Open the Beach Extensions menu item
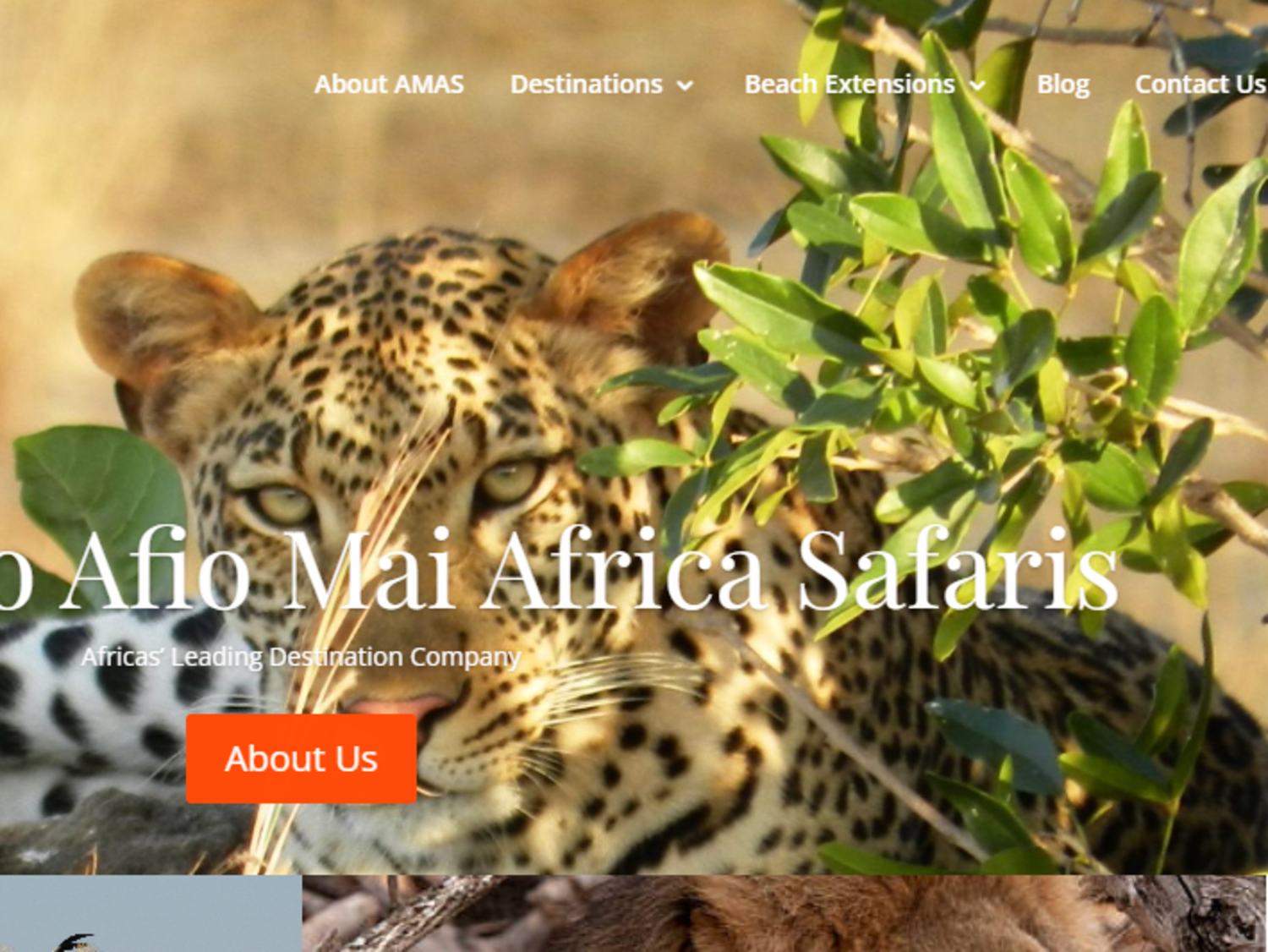 pyautogui.click(x=849, y=85)
